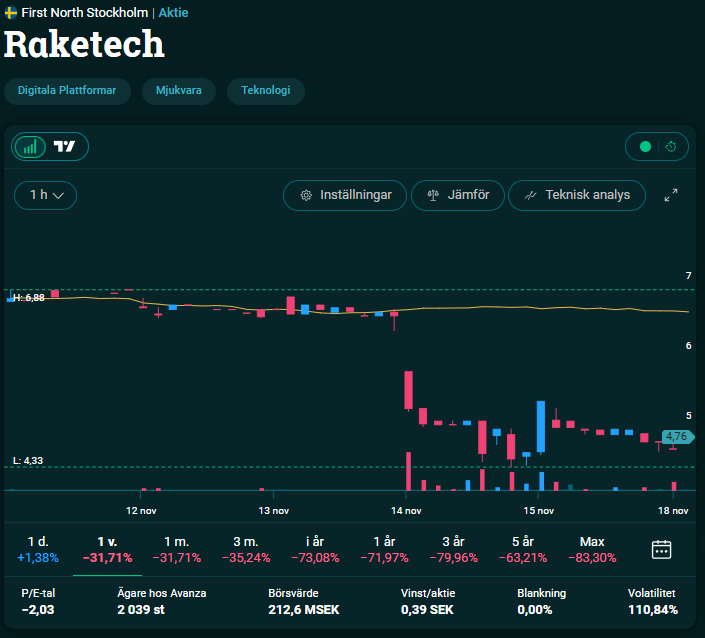Click First North Stockholm market label

coord(85,13)
